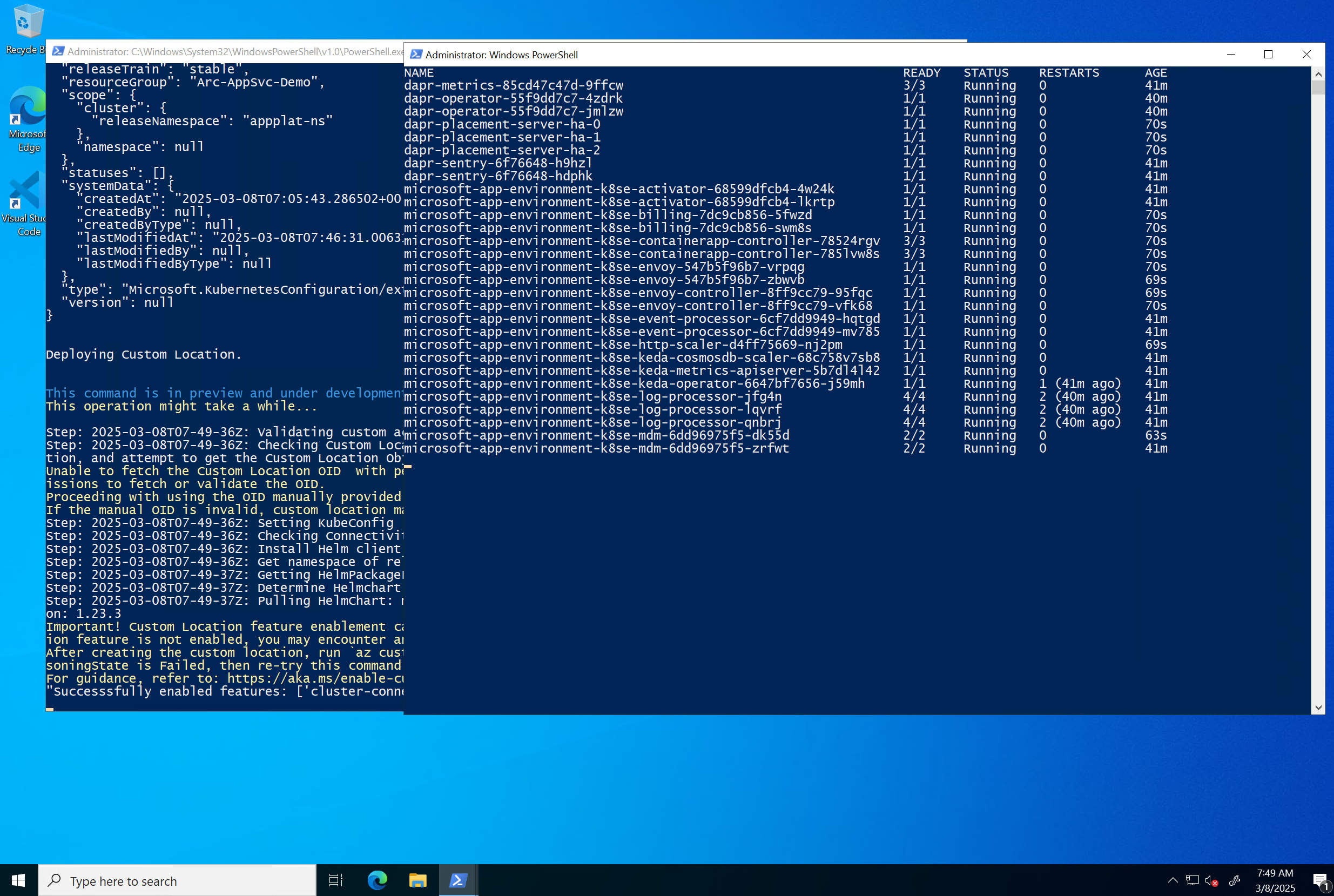Open network status tray icon
1334x896 pixels.
coord(1192,880)
